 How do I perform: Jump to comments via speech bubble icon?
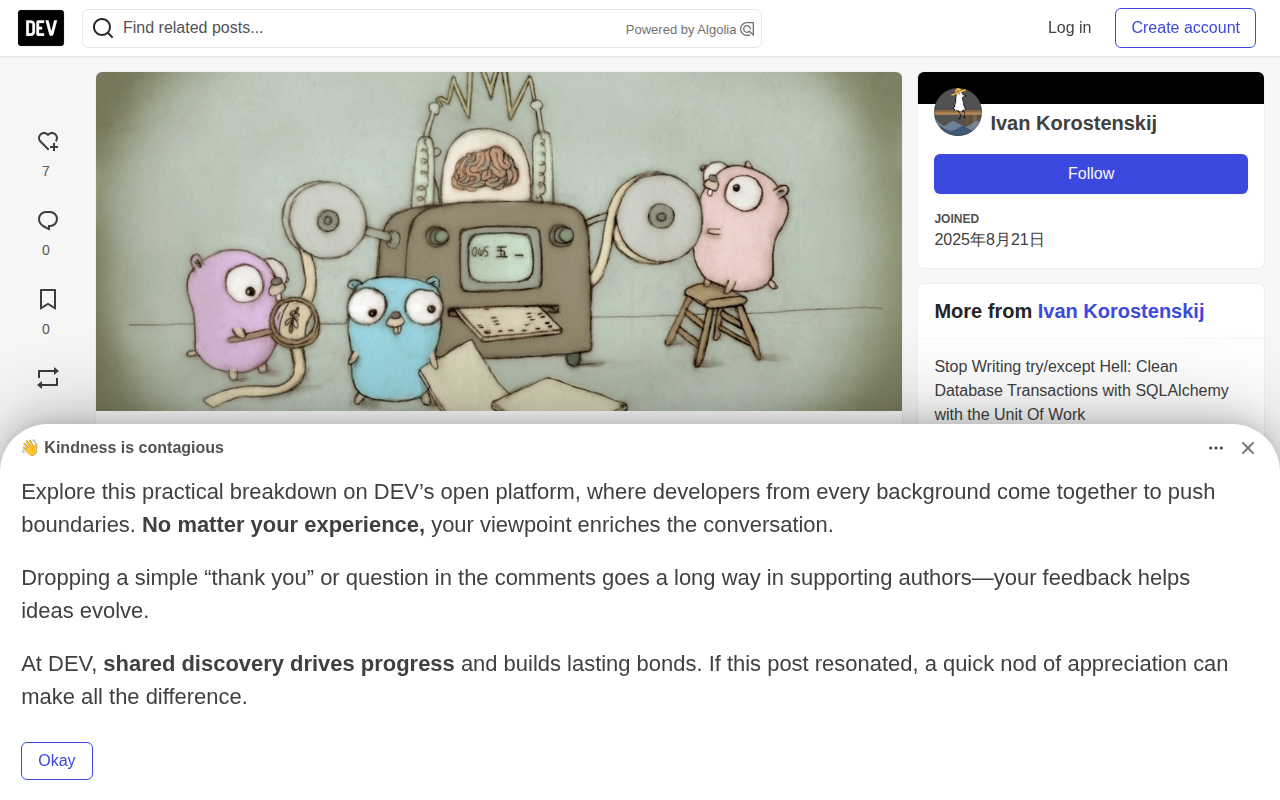tap(48, 220)
